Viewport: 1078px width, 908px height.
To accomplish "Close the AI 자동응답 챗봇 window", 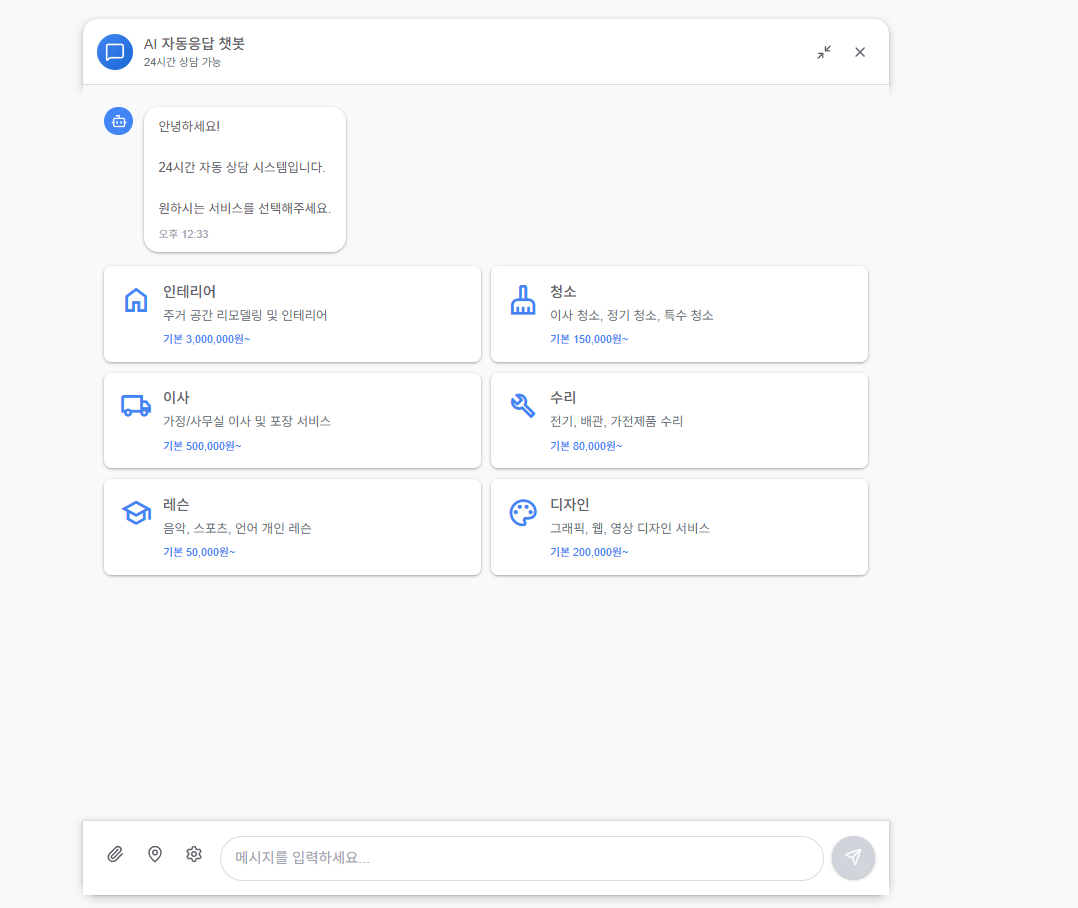I will coord(860,52).
